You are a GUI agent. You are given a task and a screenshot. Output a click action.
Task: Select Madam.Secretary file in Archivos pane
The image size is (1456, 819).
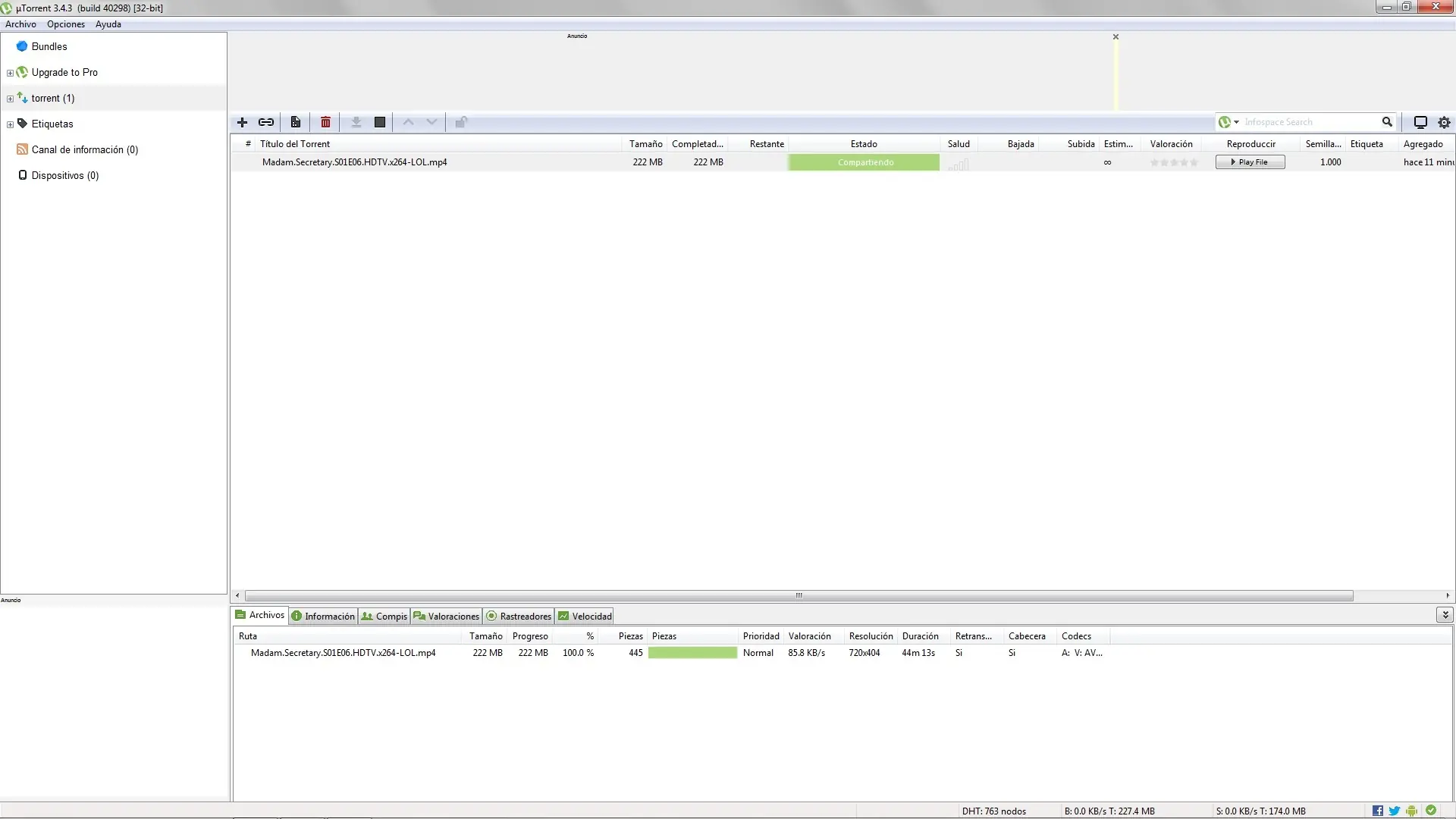point(343,653)
